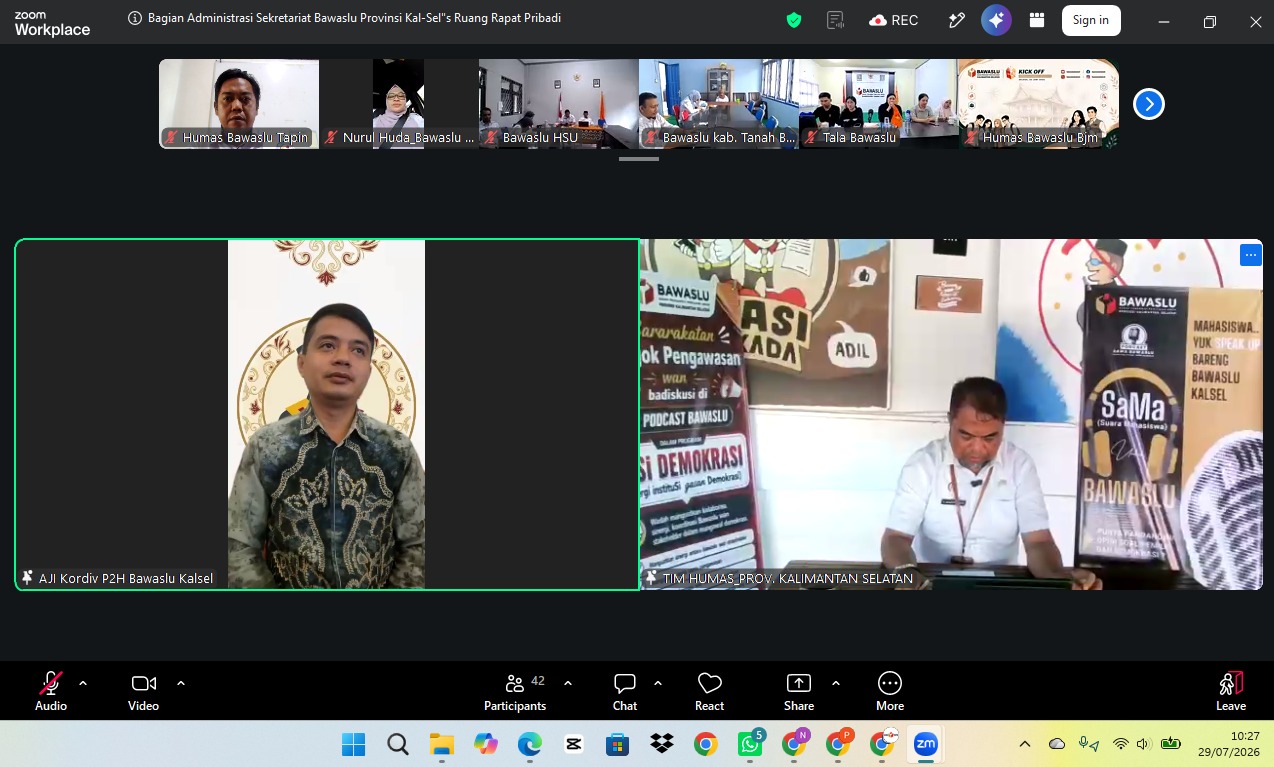Select the Bawaslu kab. Tanah B thumbnail
Viewport: 1274px width, 767px height.
pyautogui.click(x=719, y=104)
